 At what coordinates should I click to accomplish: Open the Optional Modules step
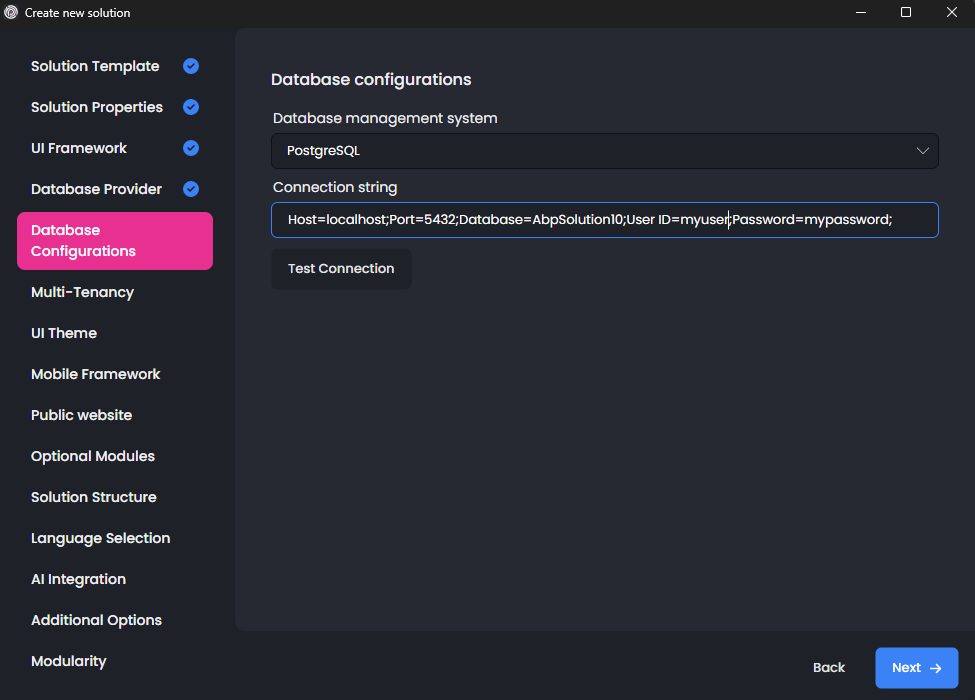[93, 456]
